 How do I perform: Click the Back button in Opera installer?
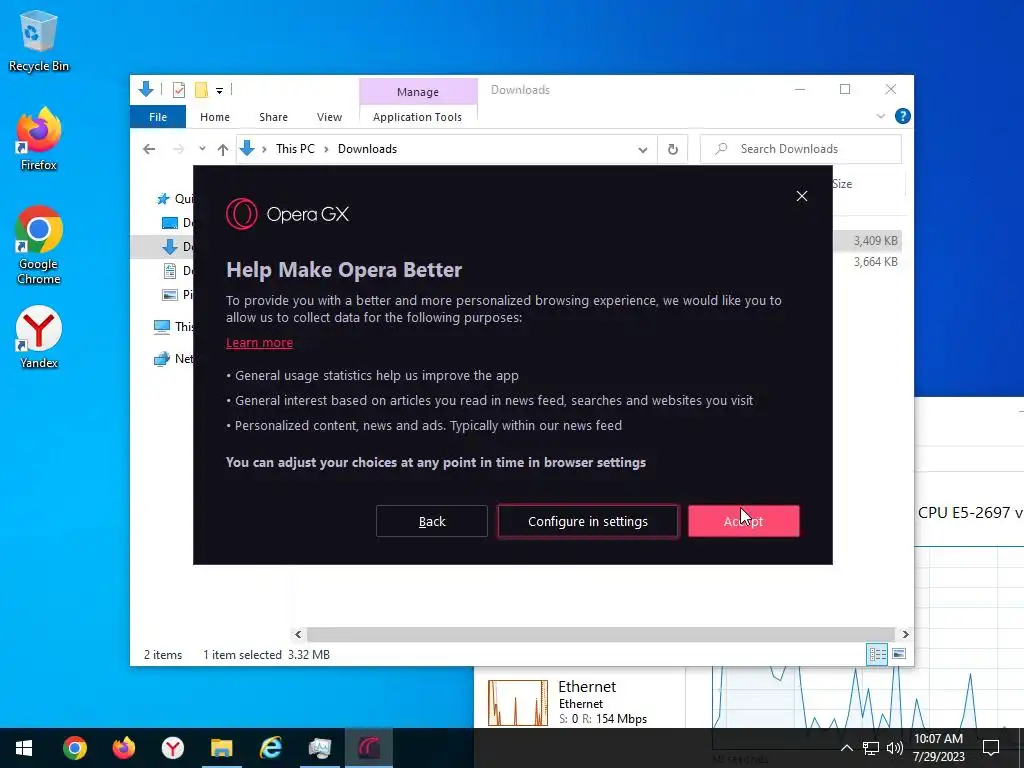click(x=432, y=521)
